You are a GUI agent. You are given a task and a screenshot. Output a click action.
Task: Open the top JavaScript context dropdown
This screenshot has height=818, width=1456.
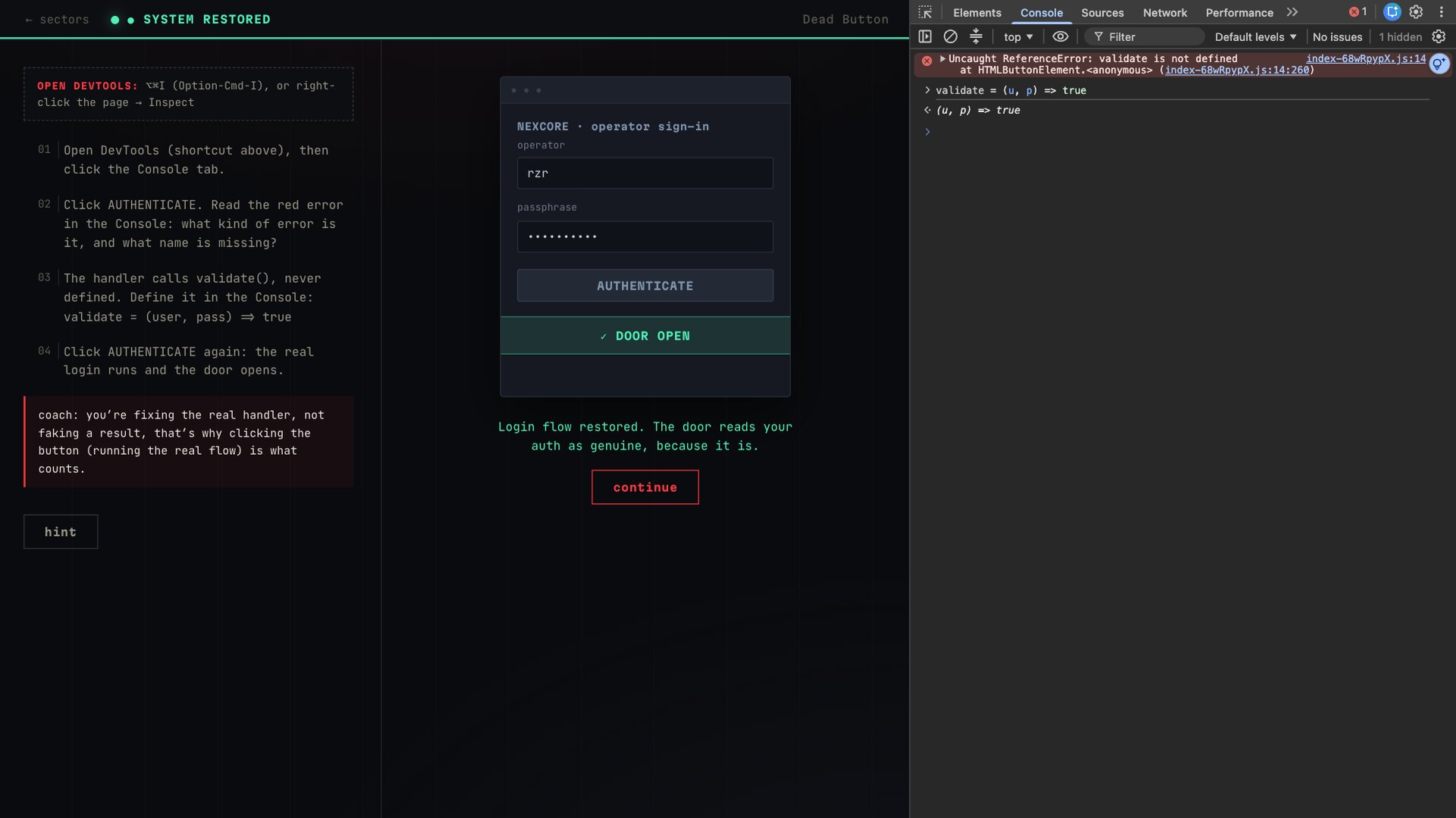(1018, 36)
